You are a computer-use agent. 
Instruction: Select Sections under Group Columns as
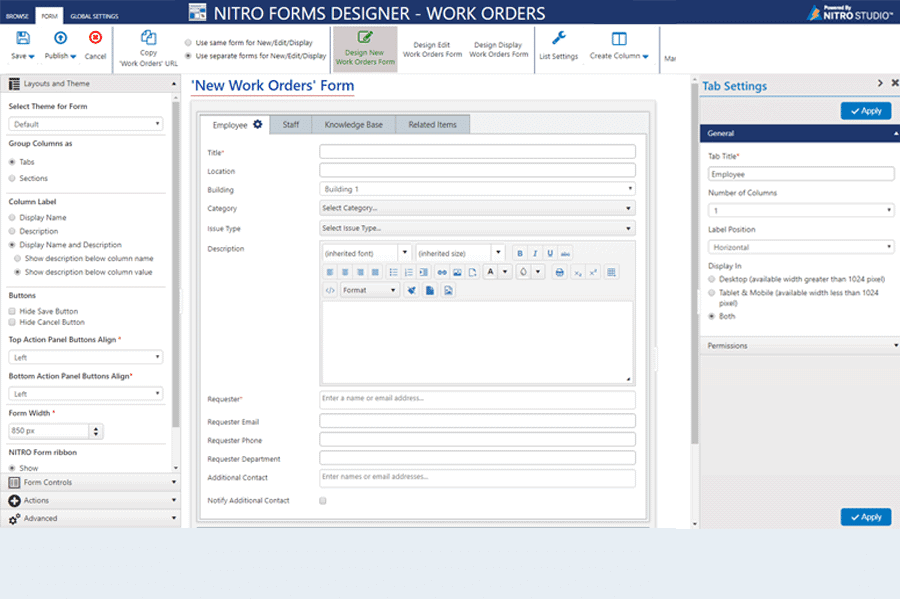click(12, 178)
